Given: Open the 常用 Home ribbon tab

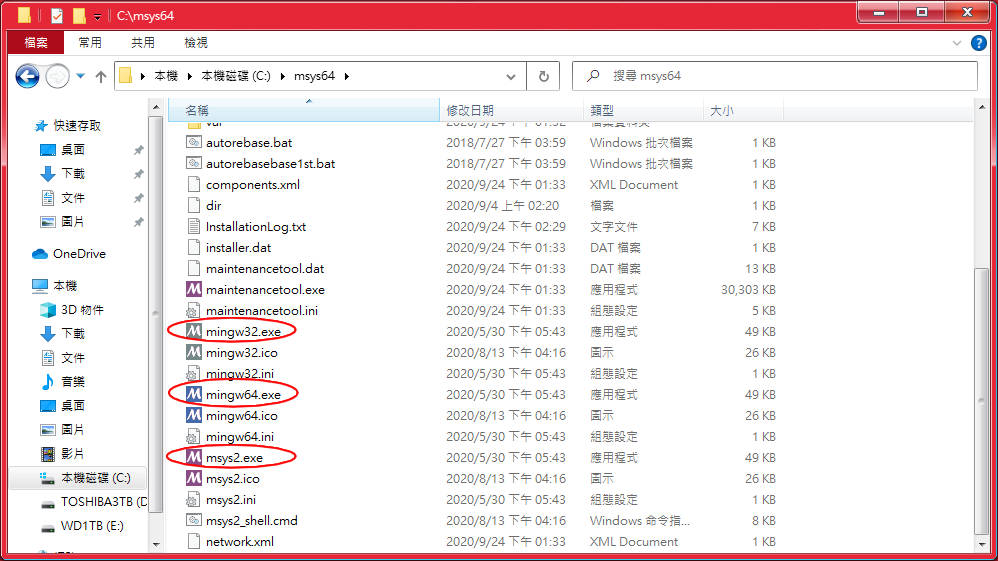Looking at the screenshot, I should coord(90,43).
